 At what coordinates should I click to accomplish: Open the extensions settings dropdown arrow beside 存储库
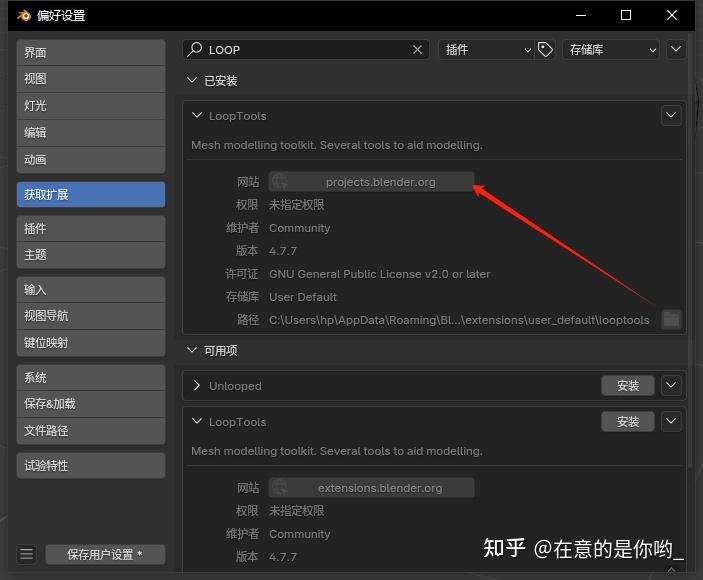[676, 49]
